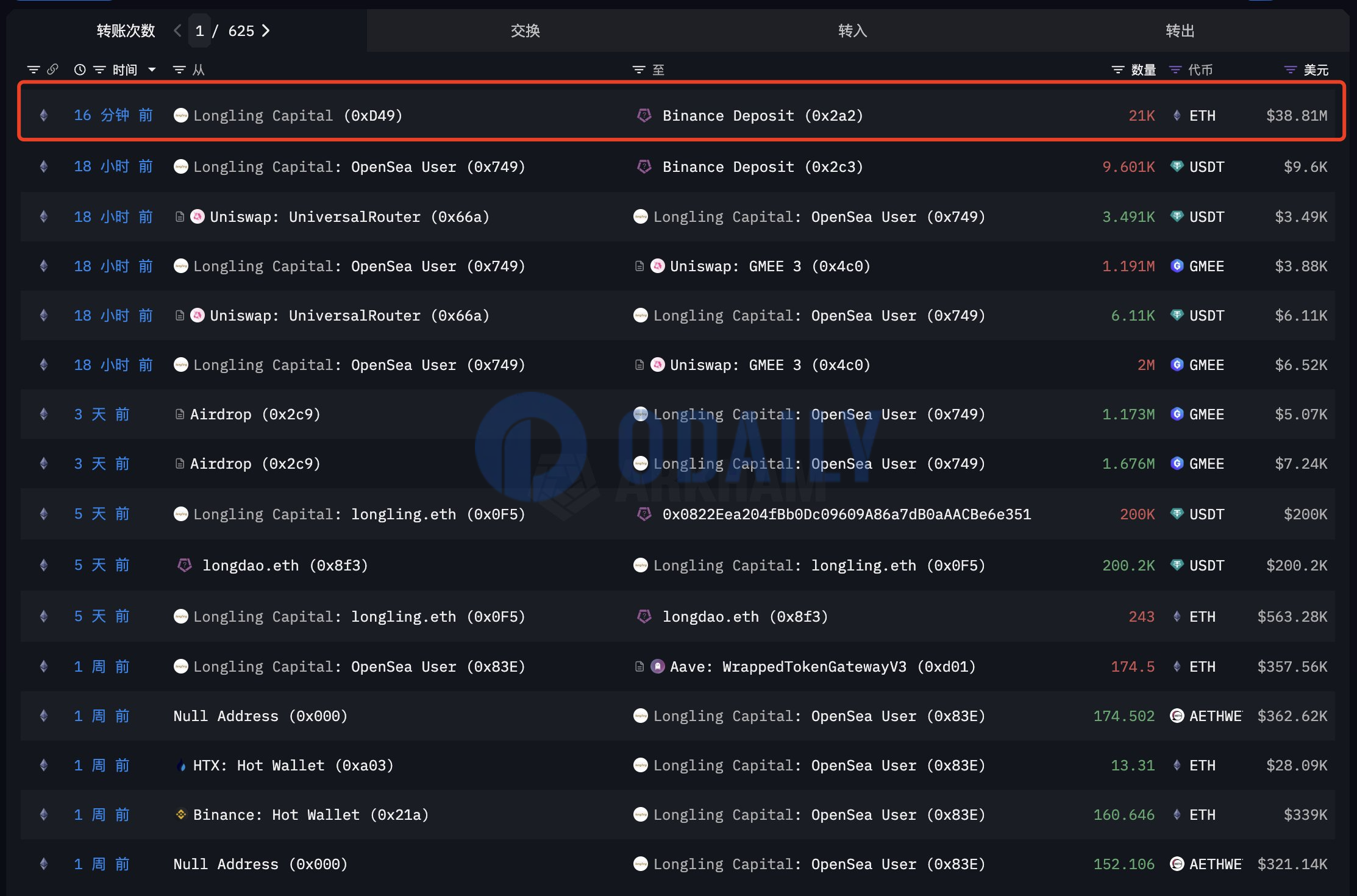Edit the page number field showing 1

click(x=199, y=31)
